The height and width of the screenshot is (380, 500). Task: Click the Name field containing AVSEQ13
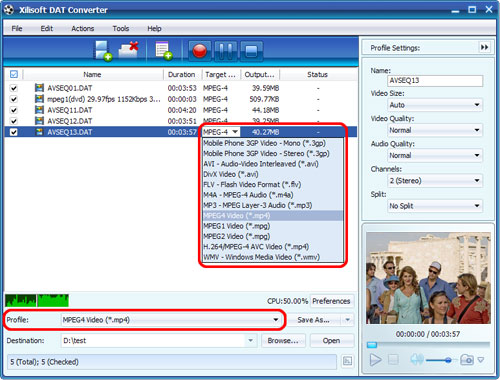(435, 80)
